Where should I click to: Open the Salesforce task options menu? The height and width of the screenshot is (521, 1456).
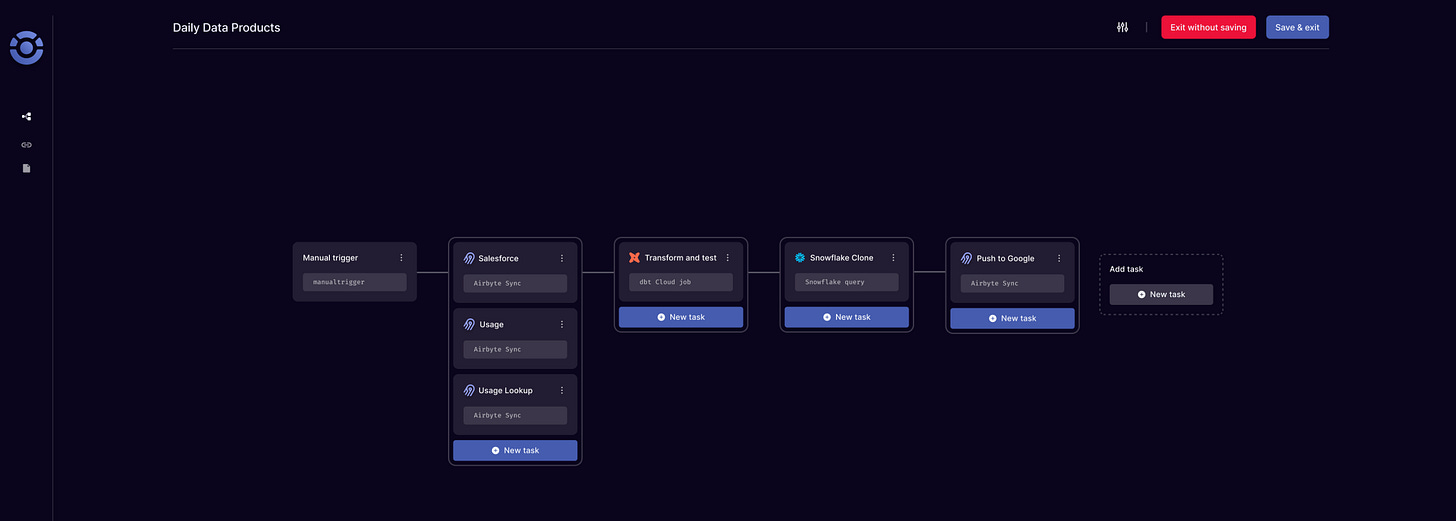[562, 258]
